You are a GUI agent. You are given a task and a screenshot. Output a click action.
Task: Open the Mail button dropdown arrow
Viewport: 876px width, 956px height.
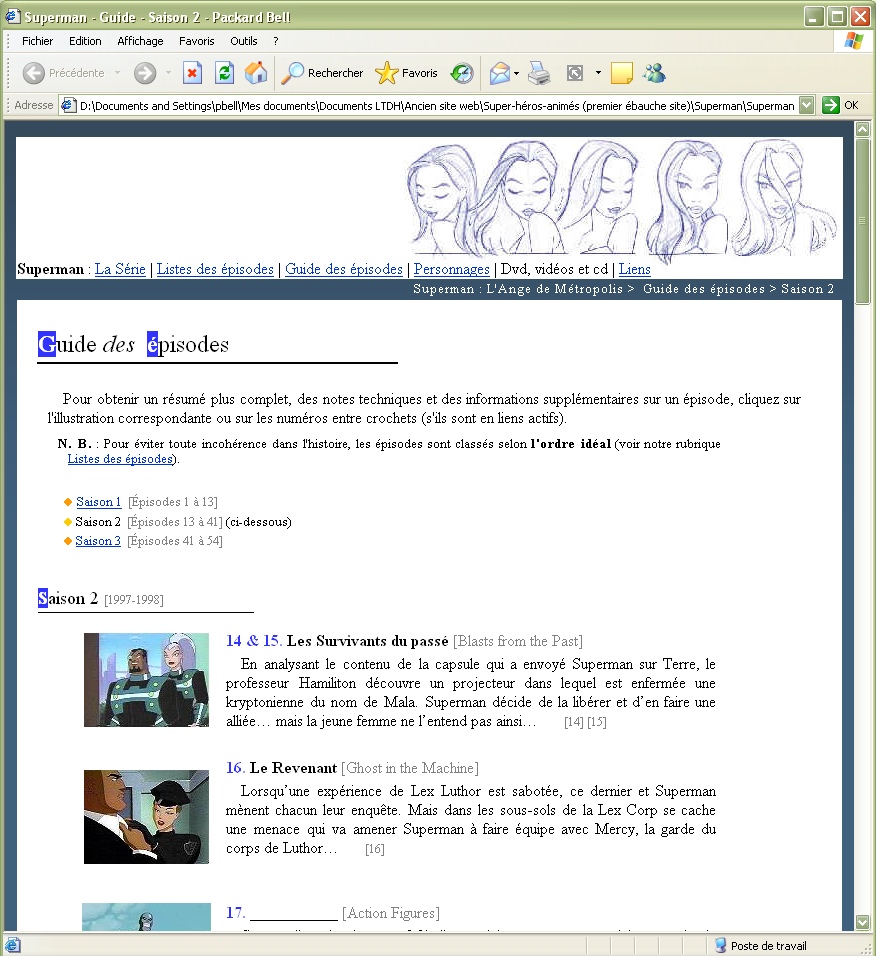click(x=516, y=73)
